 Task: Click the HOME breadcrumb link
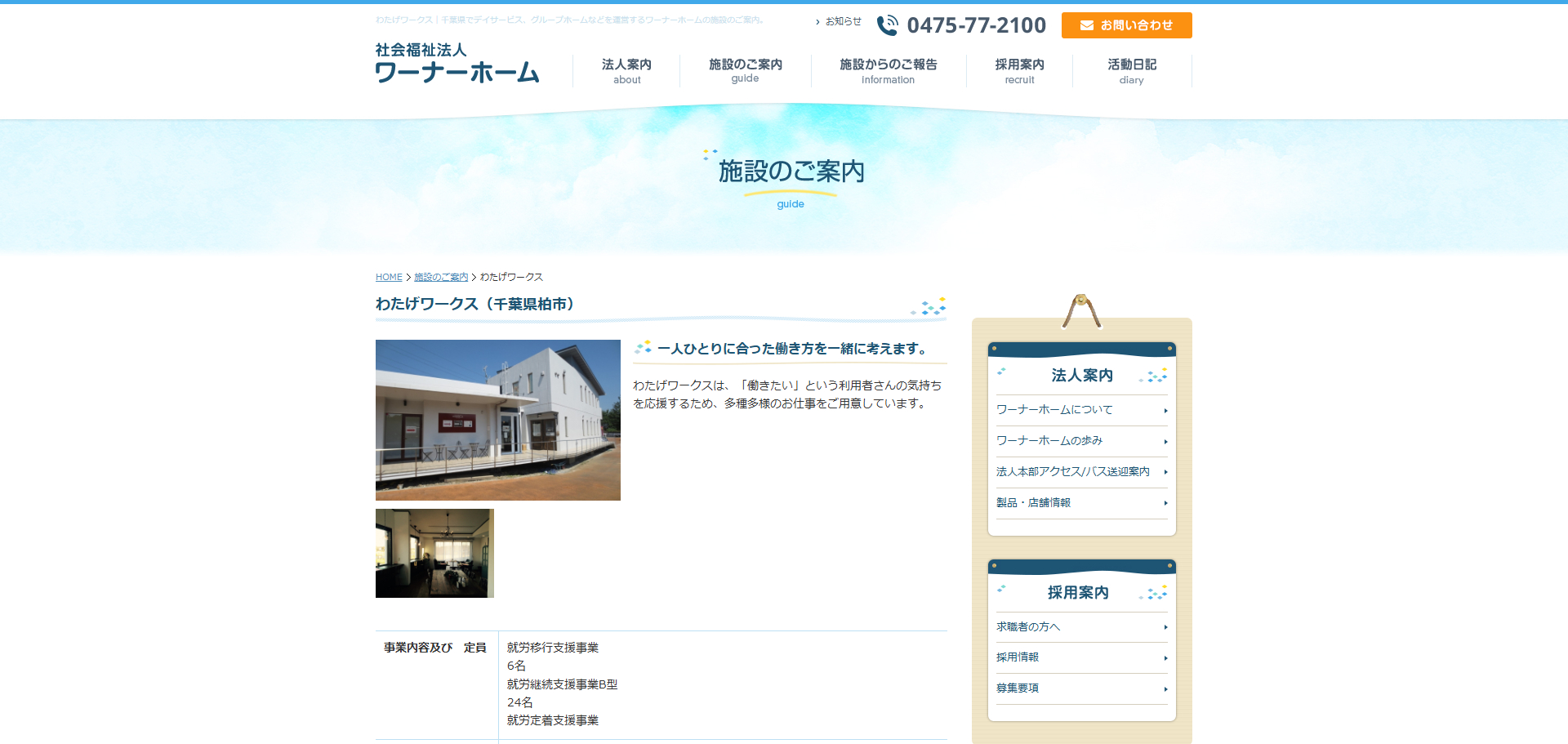(x=389, y=278)
